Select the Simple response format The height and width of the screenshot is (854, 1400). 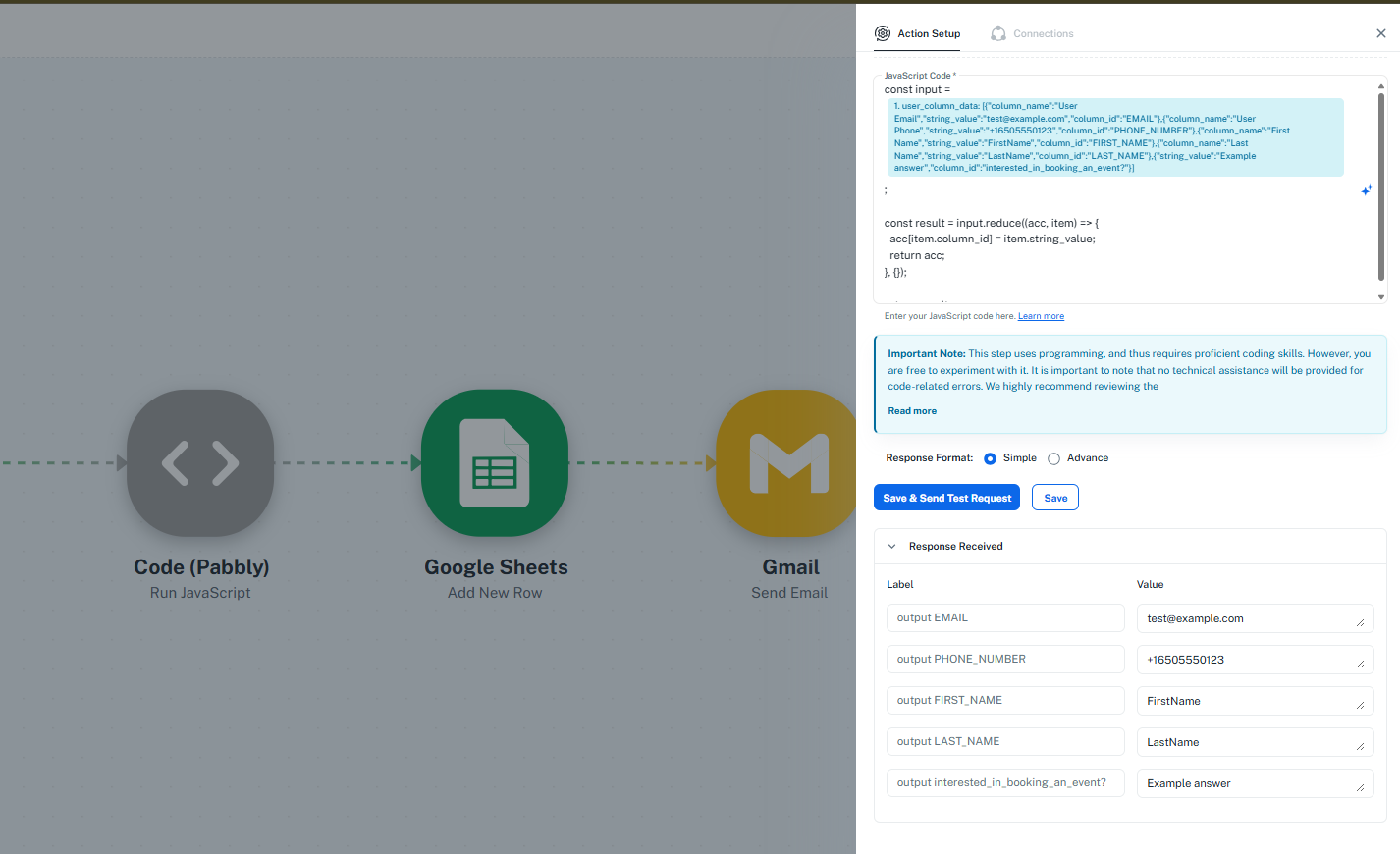tap(990, 458)
